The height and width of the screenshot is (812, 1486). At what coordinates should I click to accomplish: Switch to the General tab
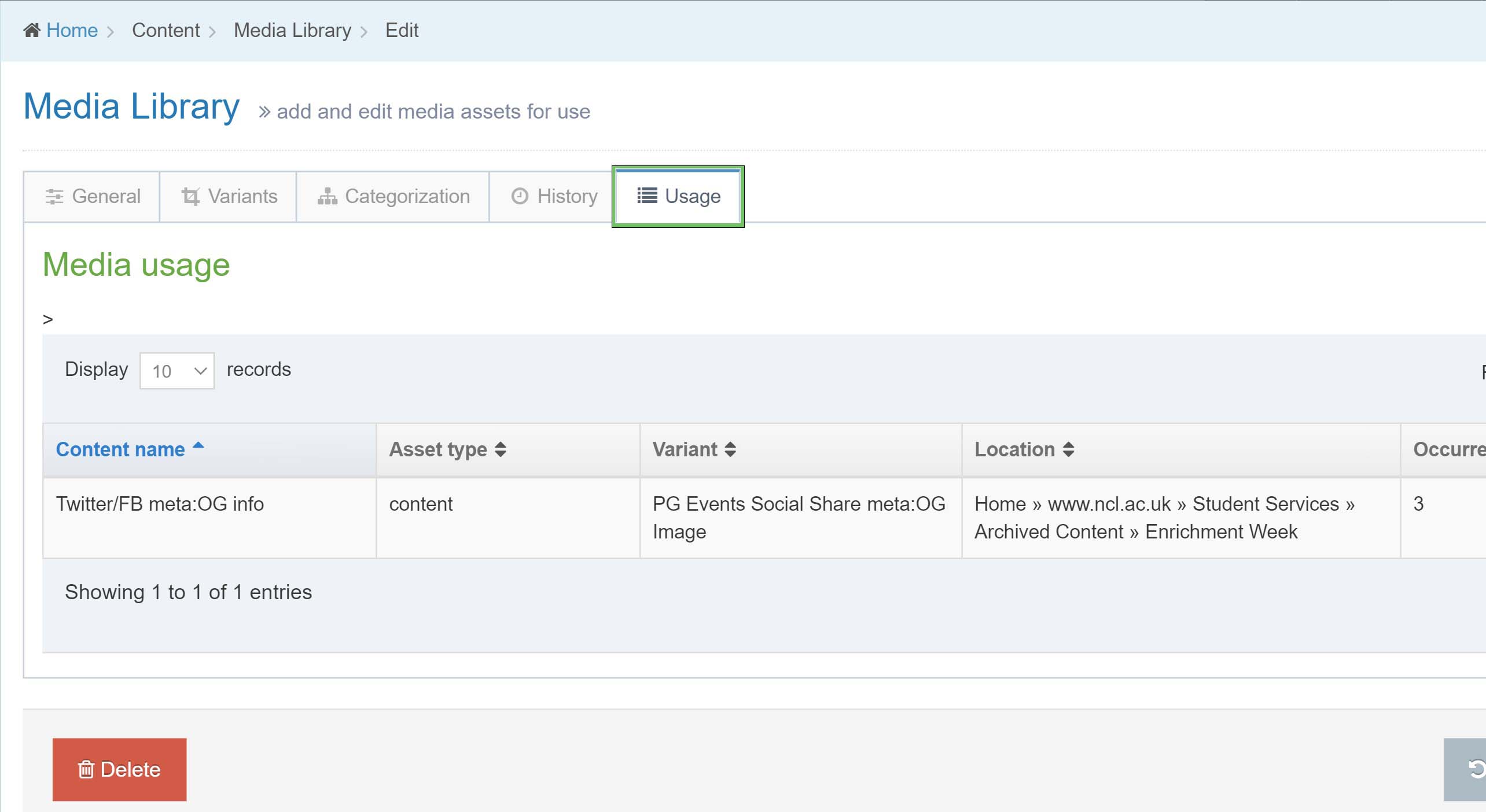coord(92,197)
